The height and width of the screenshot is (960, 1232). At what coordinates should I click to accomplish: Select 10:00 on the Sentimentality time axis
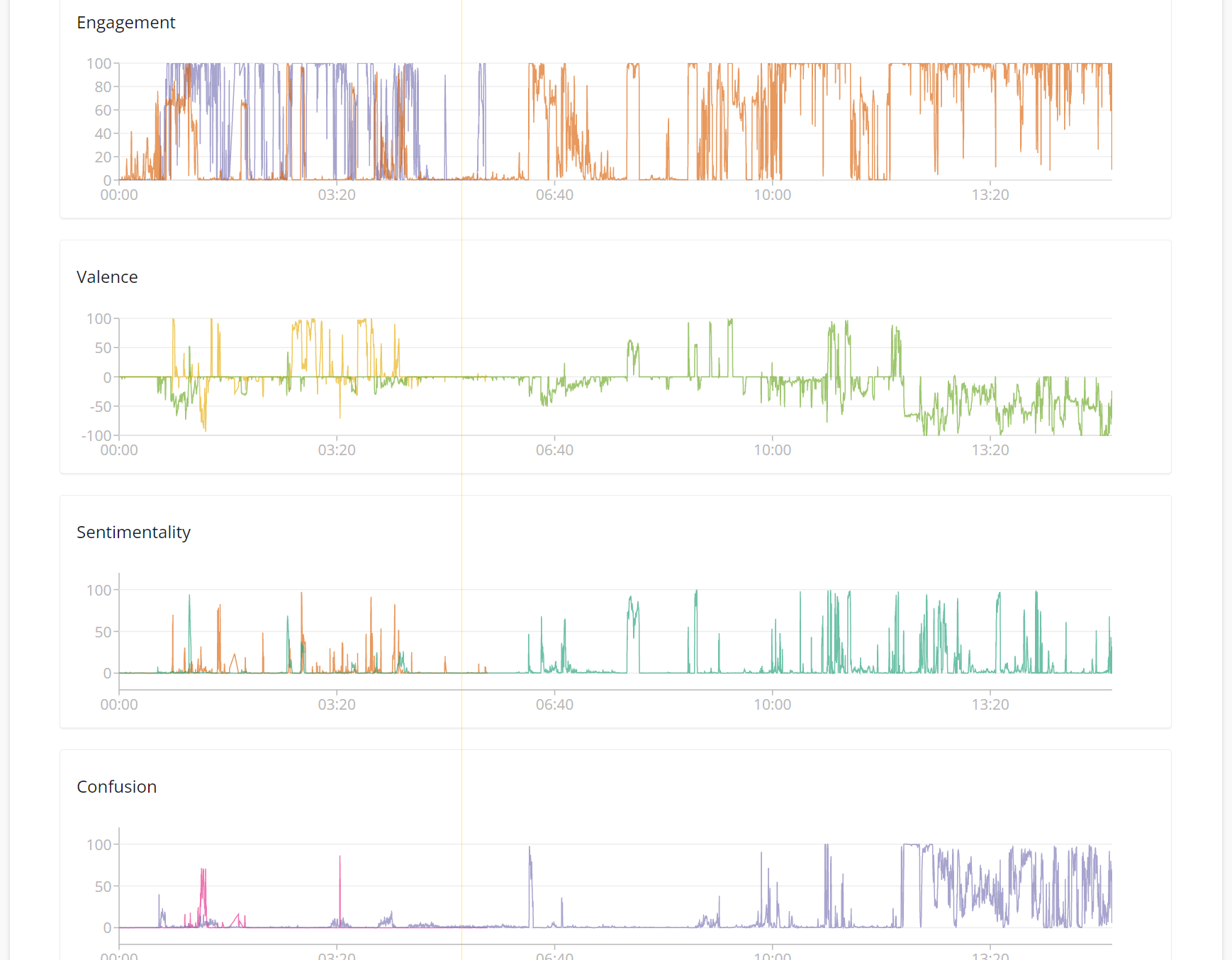pyautogui.click(x=772, y=705)
